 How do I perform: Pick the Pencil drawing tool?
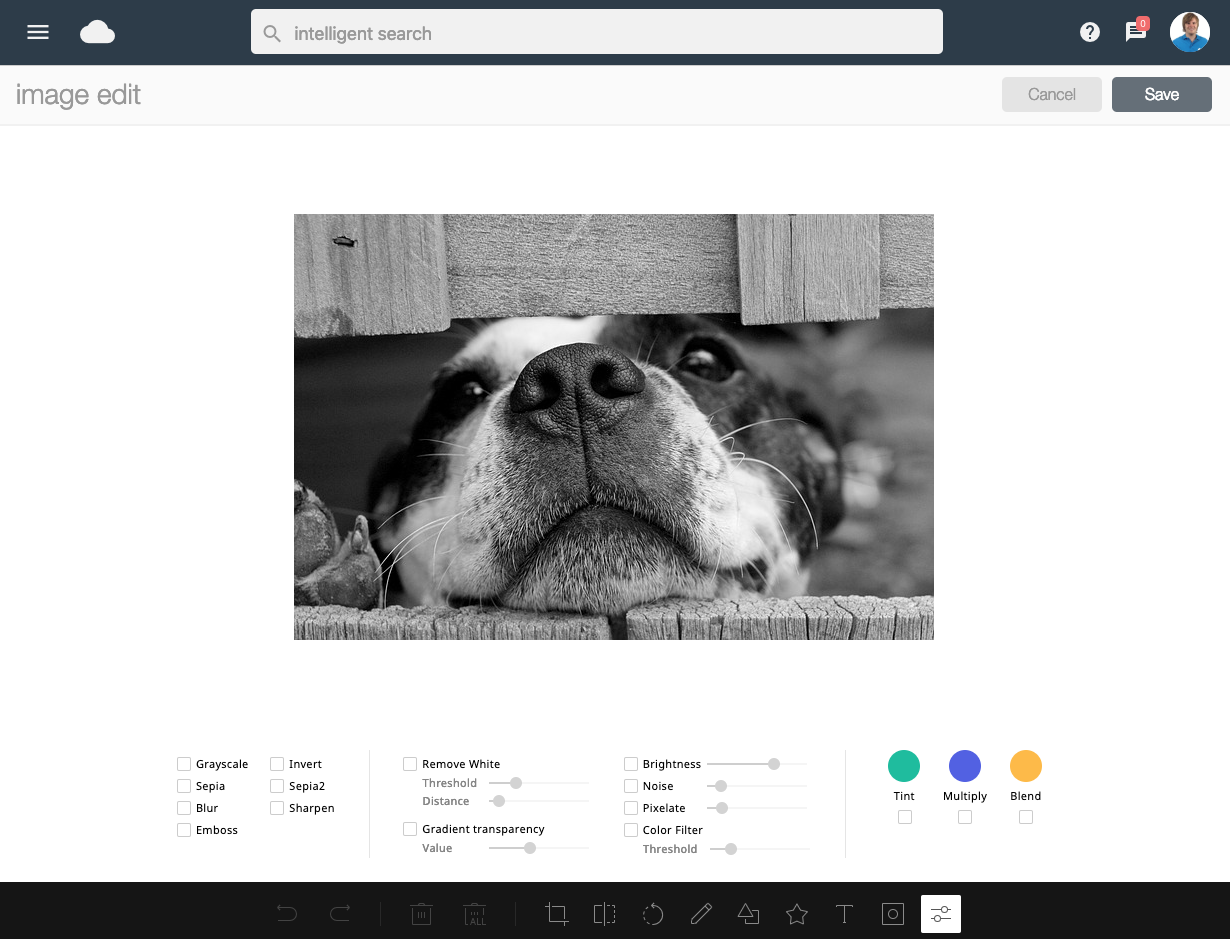[x=700, y=913]
